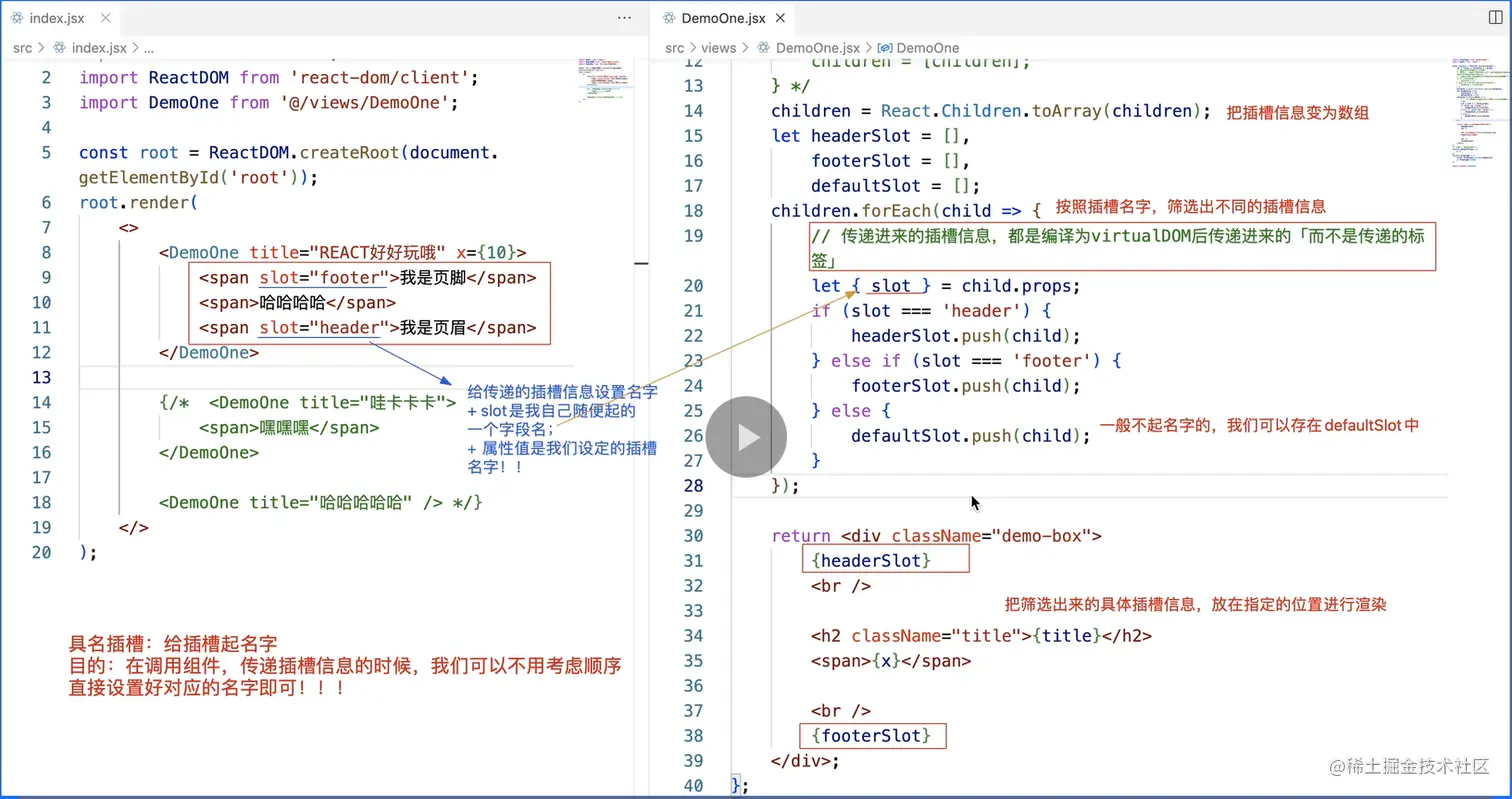
Task: Open More Actions menu of left editor group
Action: (625, 18)
